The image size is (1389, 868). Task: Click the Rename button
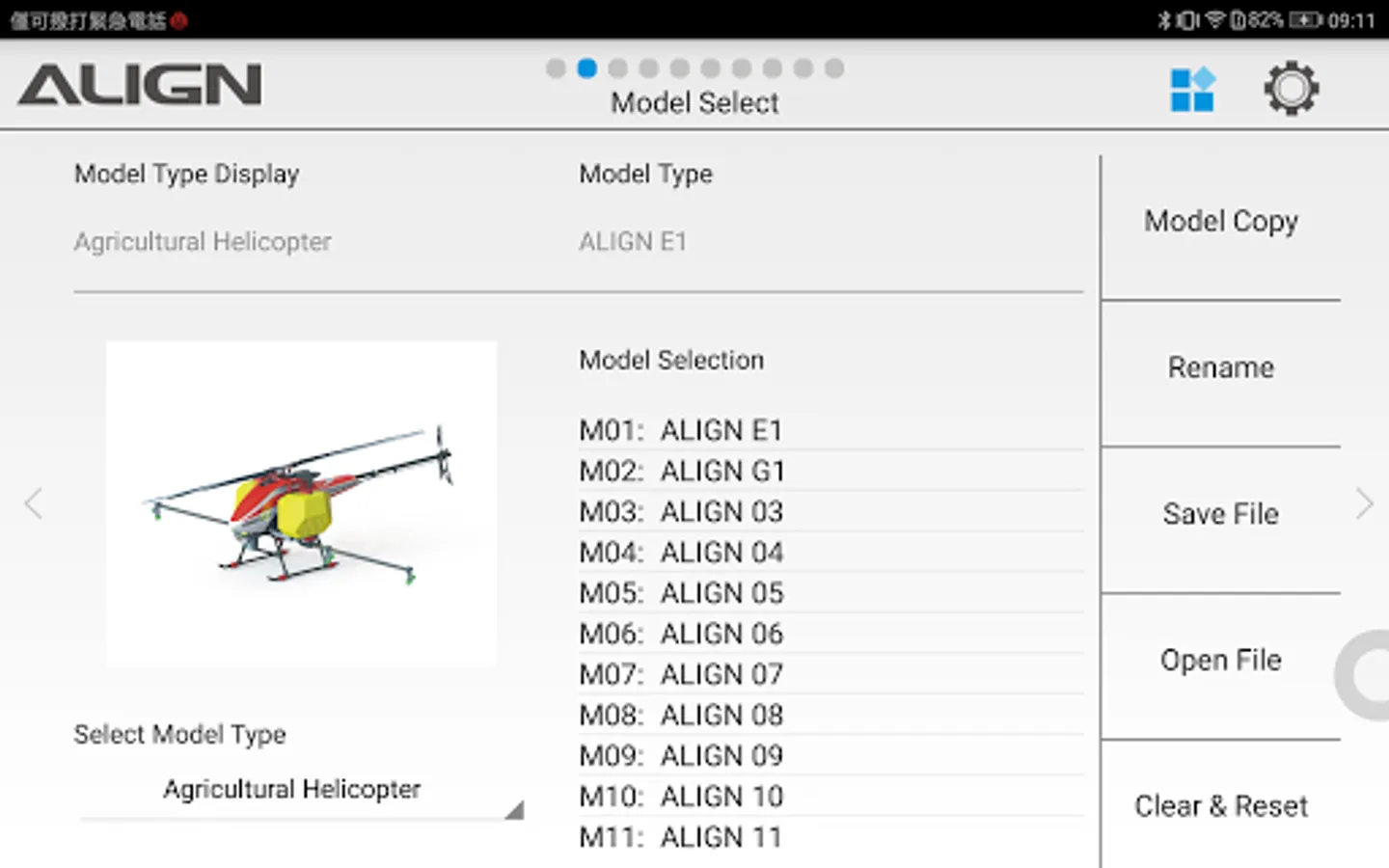tap(1221, 368)
